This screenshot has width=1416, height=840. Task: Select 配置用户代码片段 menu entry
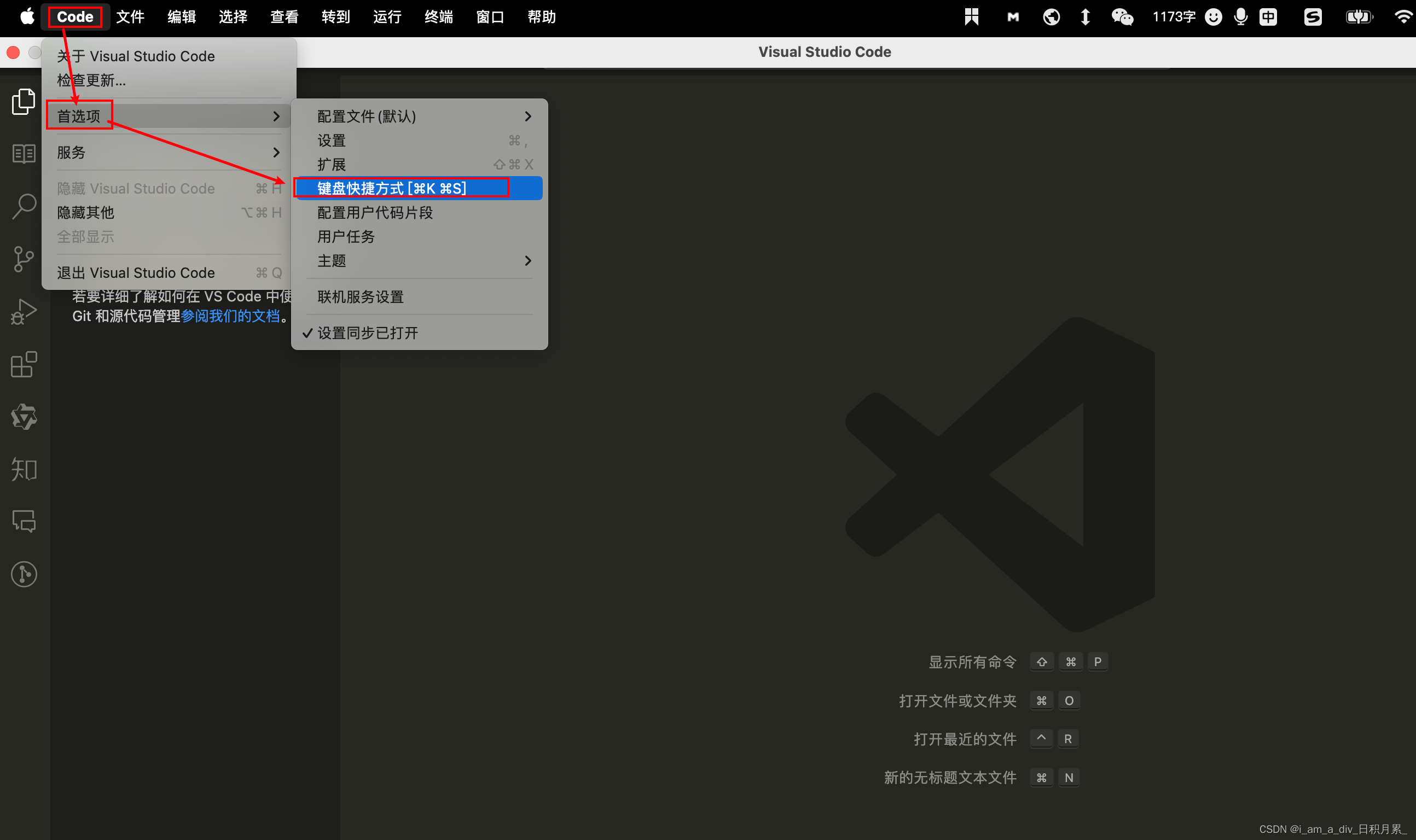pyautogui.click(x=375, y=213)
